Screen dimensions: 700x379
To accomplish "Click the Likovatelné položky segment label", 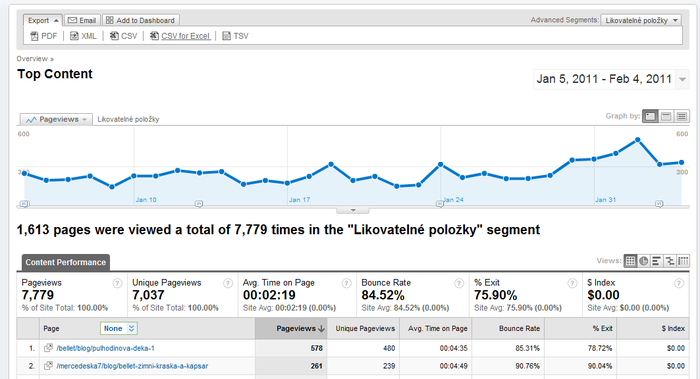I will [x=128, y=119].
